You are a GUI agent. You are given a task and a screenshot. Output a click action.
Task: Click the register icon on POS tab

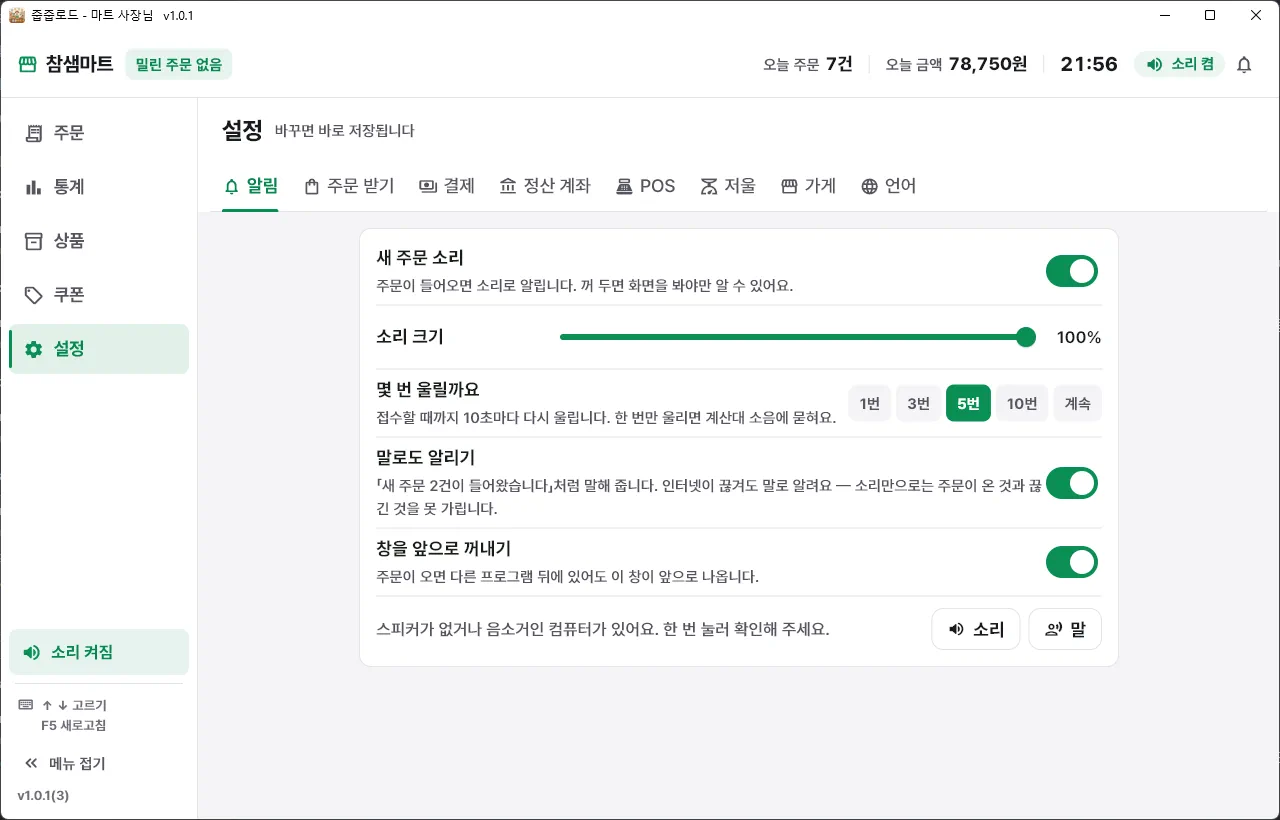pos(624,186)
